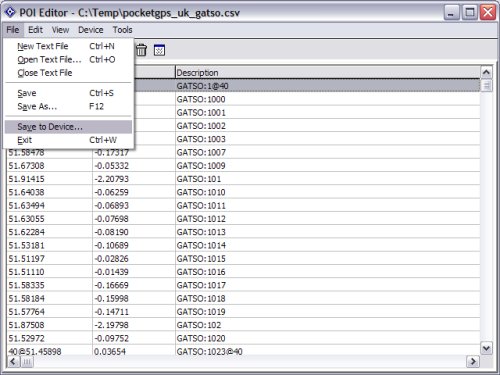
Task: Select the GATSO:1016 description cell
Action: [x=328, y=272]
